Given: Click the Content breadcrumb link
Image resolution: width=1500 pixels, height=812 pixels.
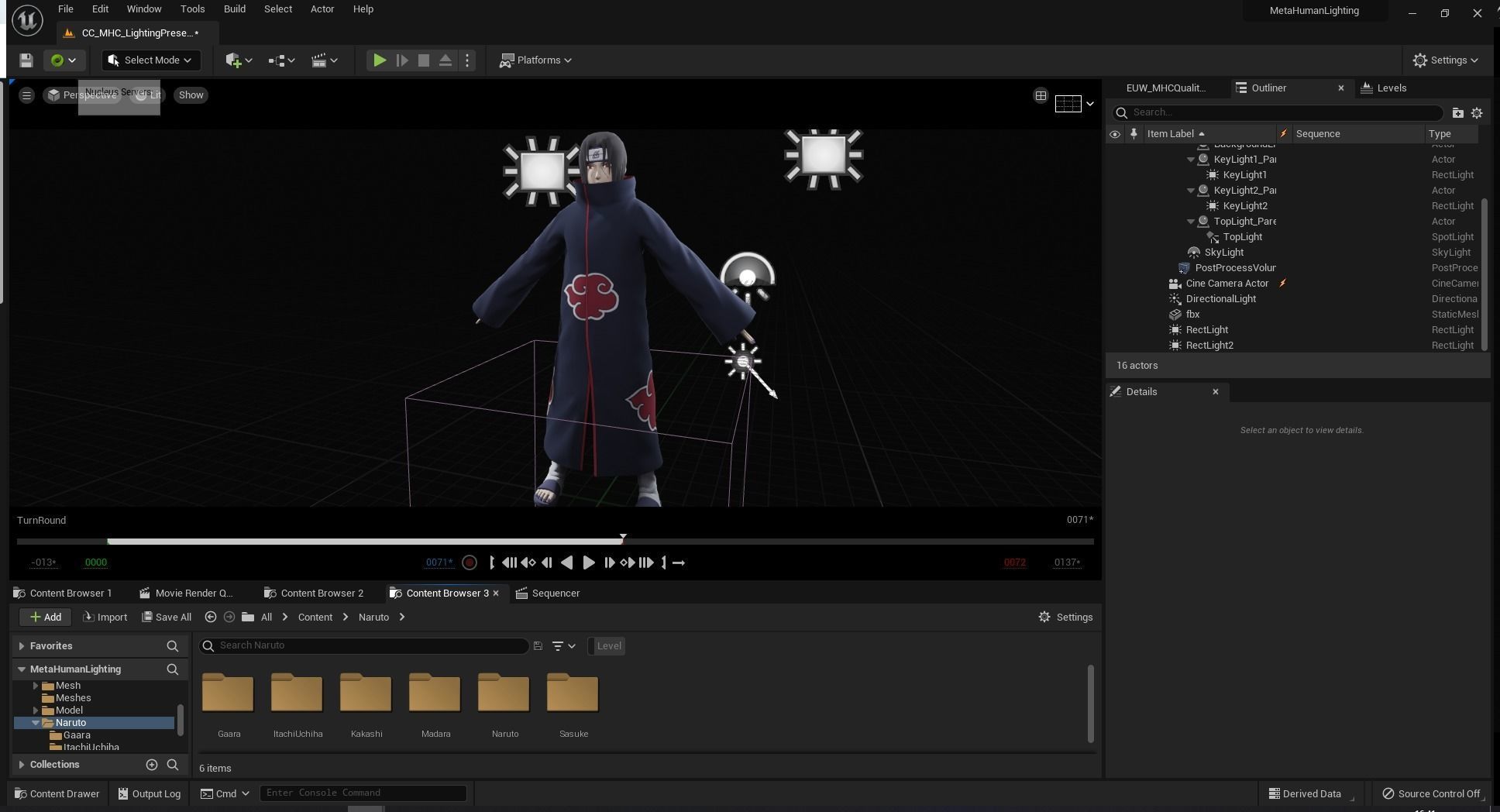Looking at the screenshot, I should pos(315,618).
